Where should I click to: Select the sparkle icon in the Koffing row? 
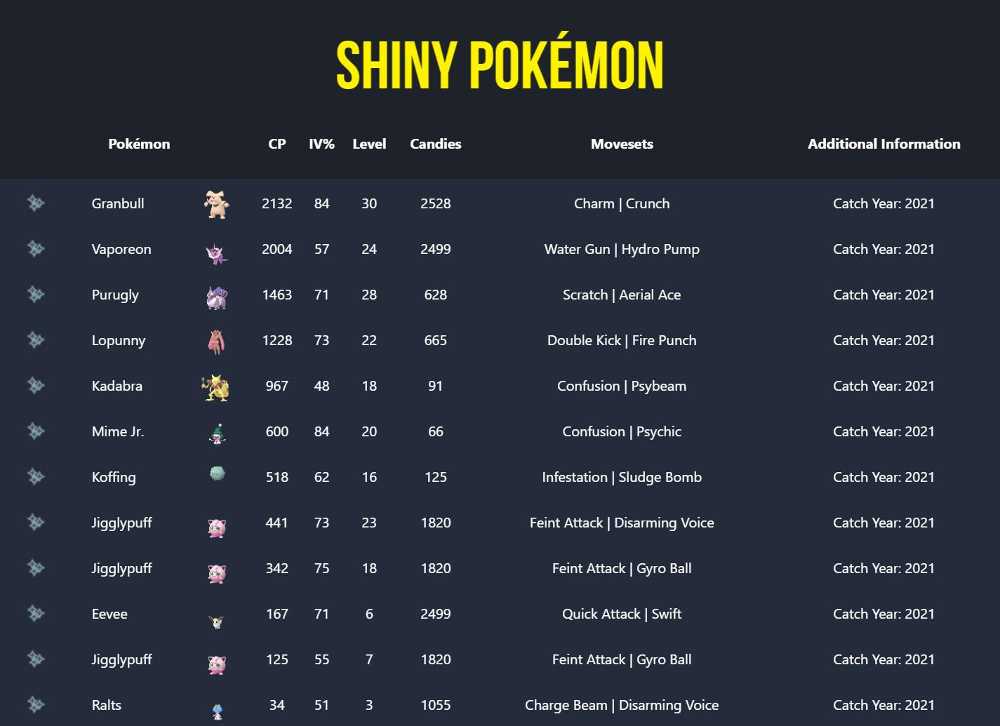pos(36,477)
